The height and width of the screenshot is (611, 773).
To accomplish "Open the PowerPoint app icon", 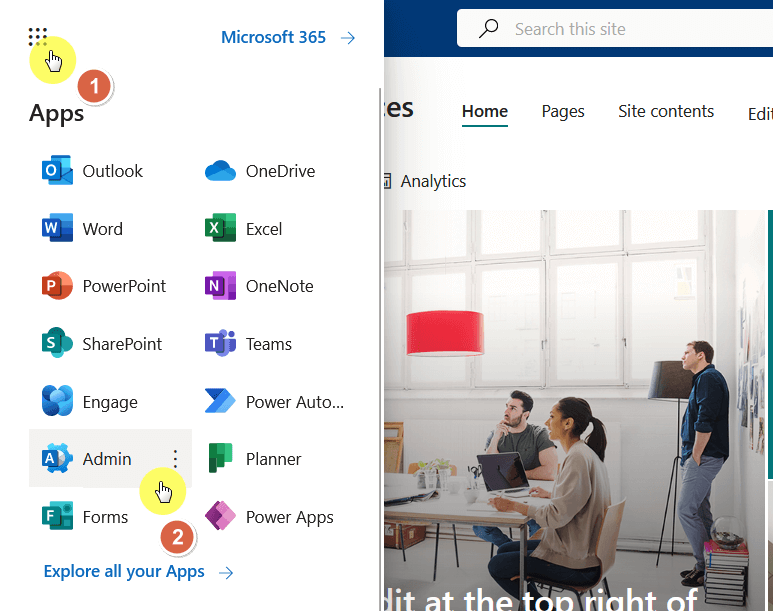I will tap(57, 286).
